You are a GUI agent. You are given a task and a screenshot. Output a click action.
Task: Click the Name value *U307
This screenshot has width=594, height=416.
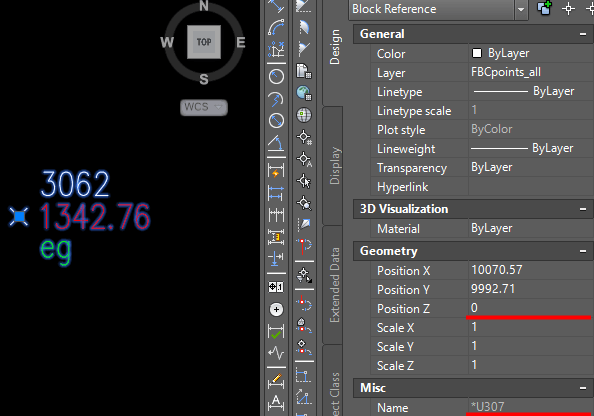[487, 407]
